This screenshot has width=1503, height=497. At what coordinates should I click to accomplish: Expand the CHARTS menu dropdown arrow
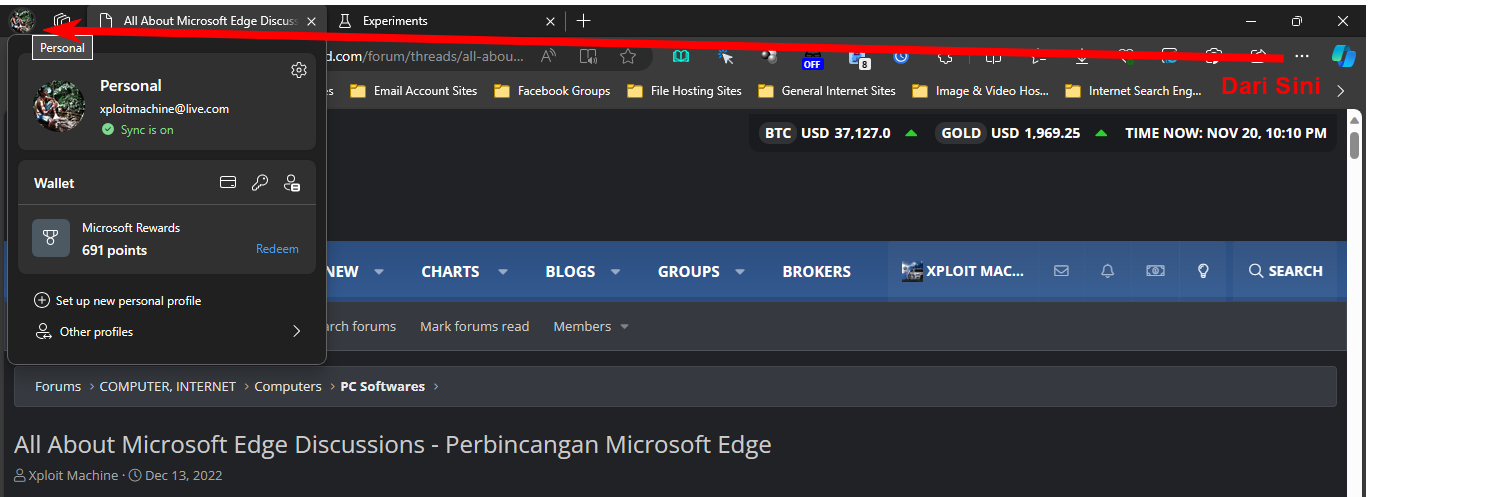click(x=503, y=272)
